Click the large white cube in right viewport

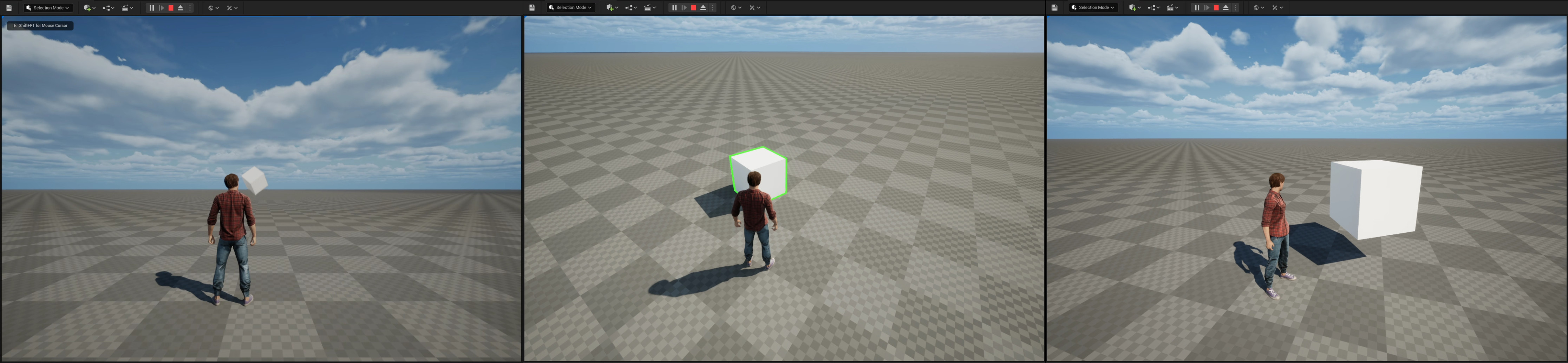point(1376,198)
